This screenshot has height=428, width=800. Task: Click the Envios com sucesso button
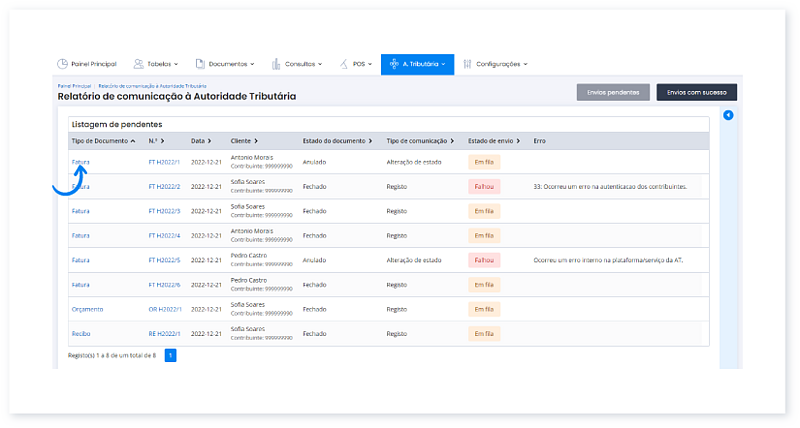pos(696,92)
